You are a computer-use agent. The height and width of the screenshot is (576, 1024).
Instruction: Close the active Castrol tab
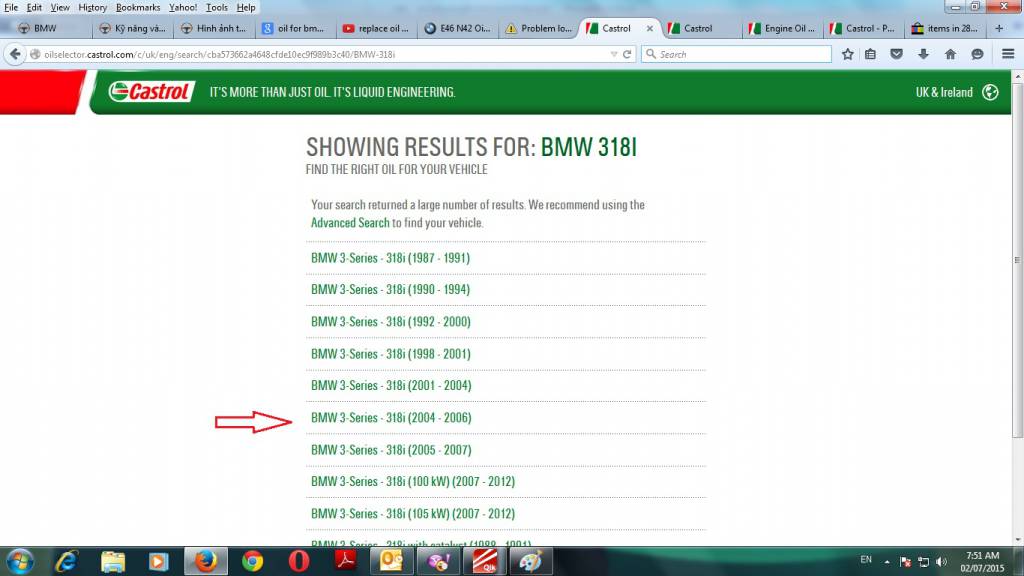point(649,28)
